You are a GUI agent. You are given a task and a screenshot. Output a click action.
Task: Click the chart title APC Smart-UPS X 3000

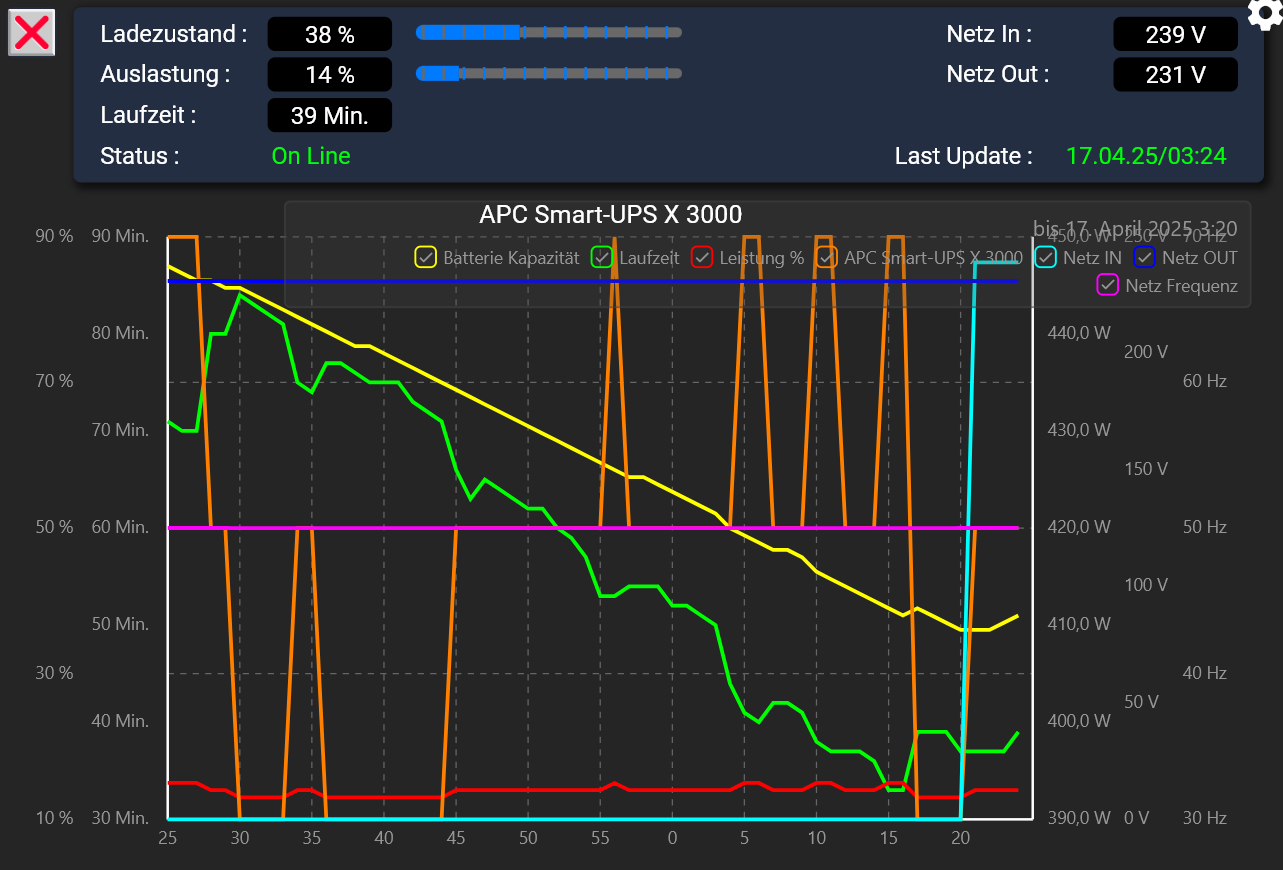[611, 214]
